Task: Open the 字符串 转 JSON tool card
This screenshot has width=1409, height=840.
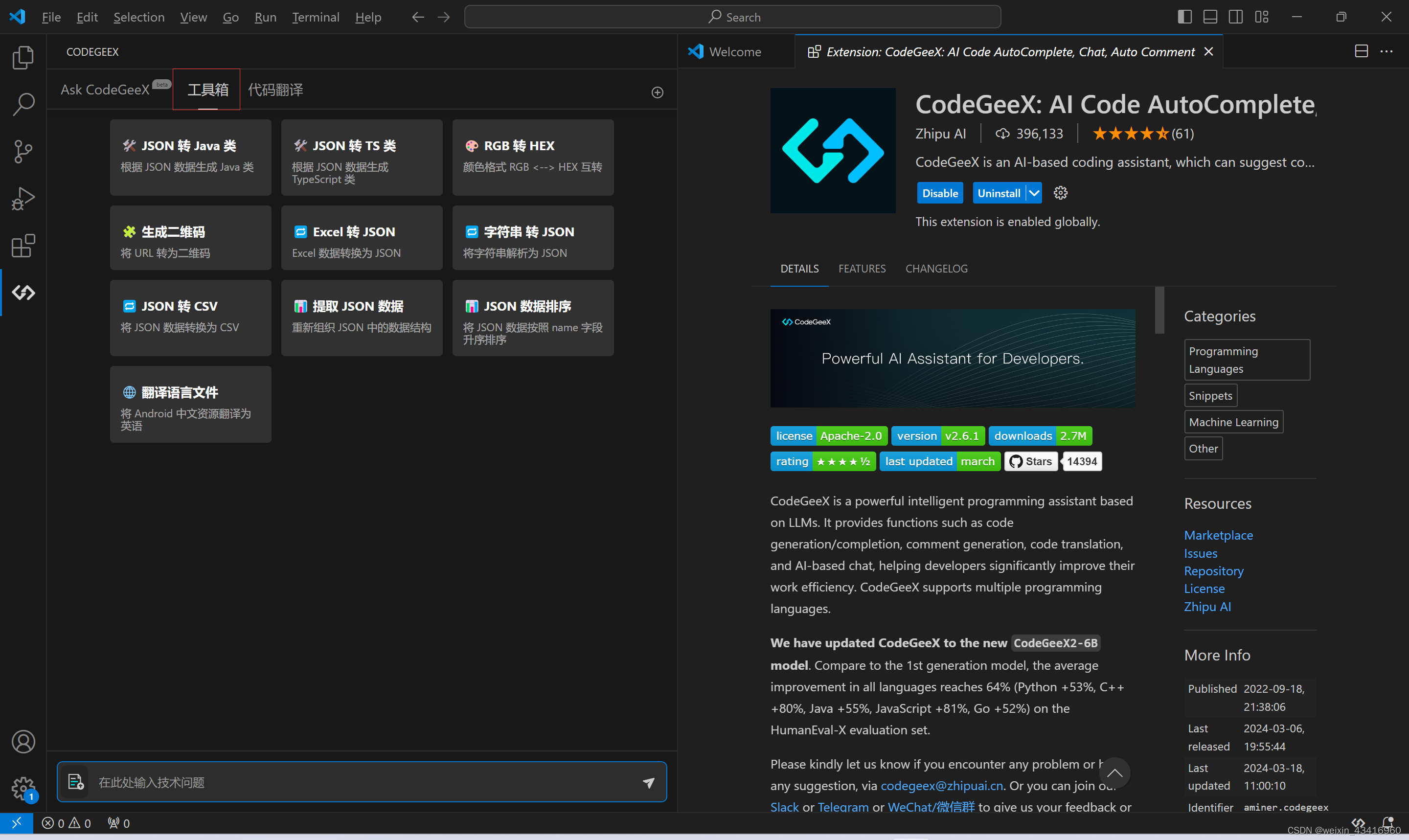Action: [533, 238]
